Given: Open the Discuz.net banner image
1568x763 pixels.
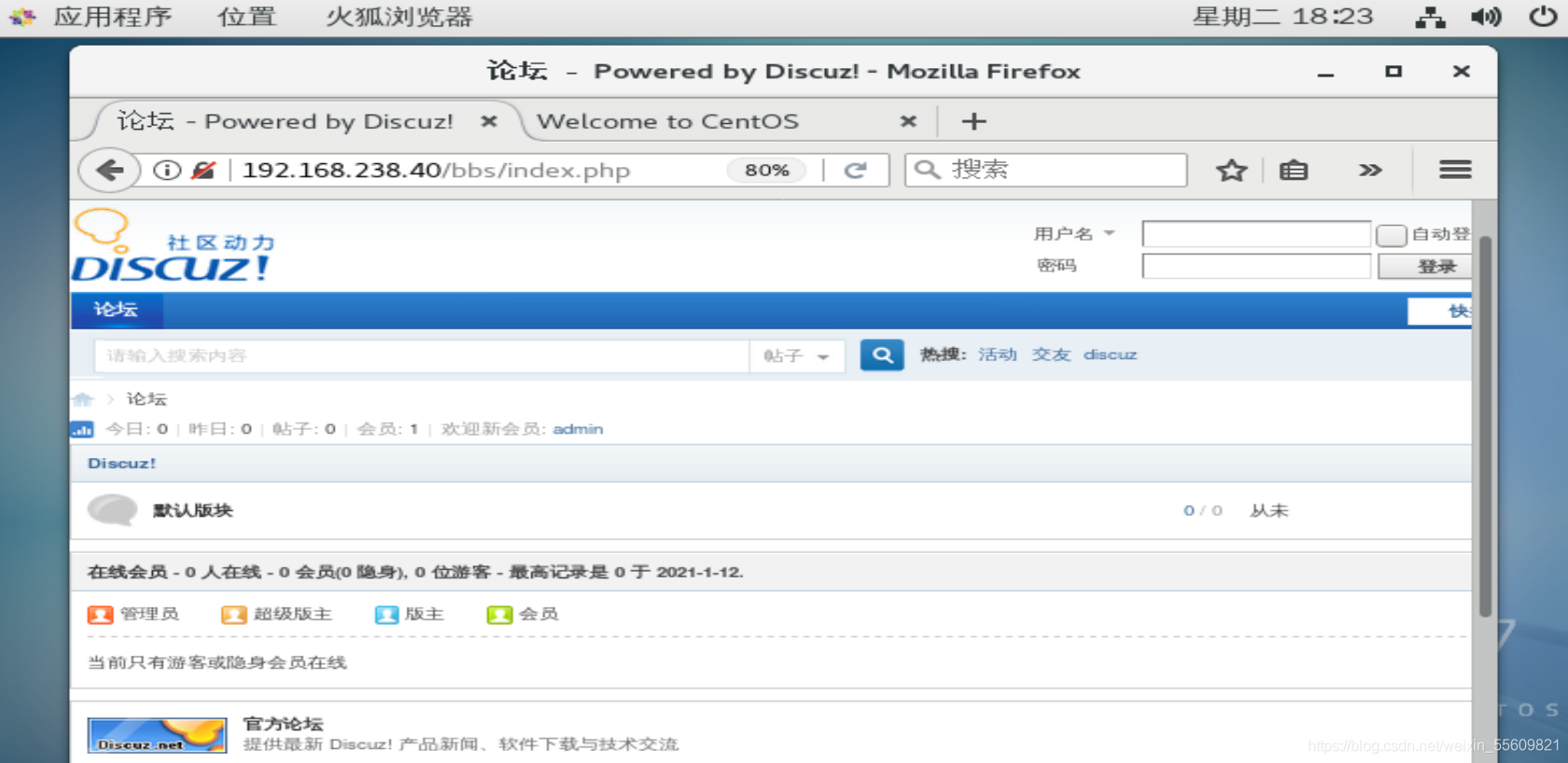Looking at the screenshot, I should [158, 735].
